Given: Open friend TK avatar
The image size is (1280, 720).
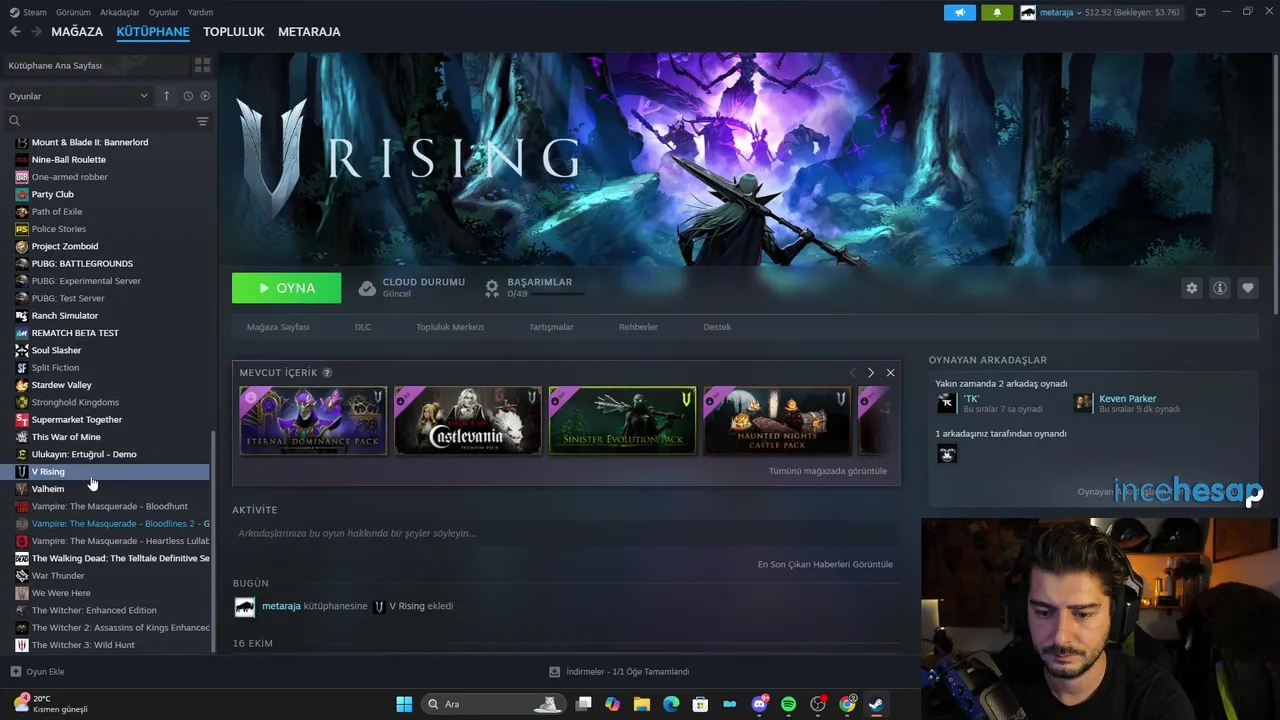Looking at the screenshot, I should (947, 403).
